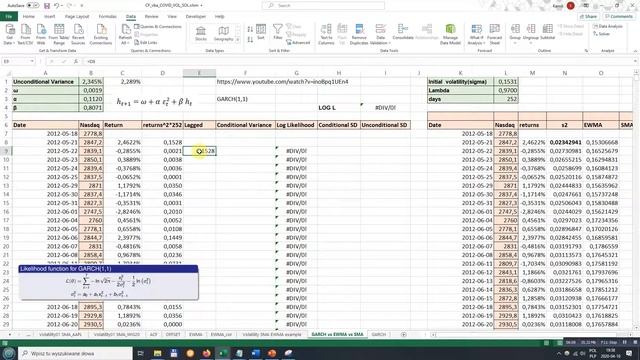Click Consolidate
Image resolution: width=640 pixels, height=360 pixels.
pyautogui.click(x=403, y=32)
